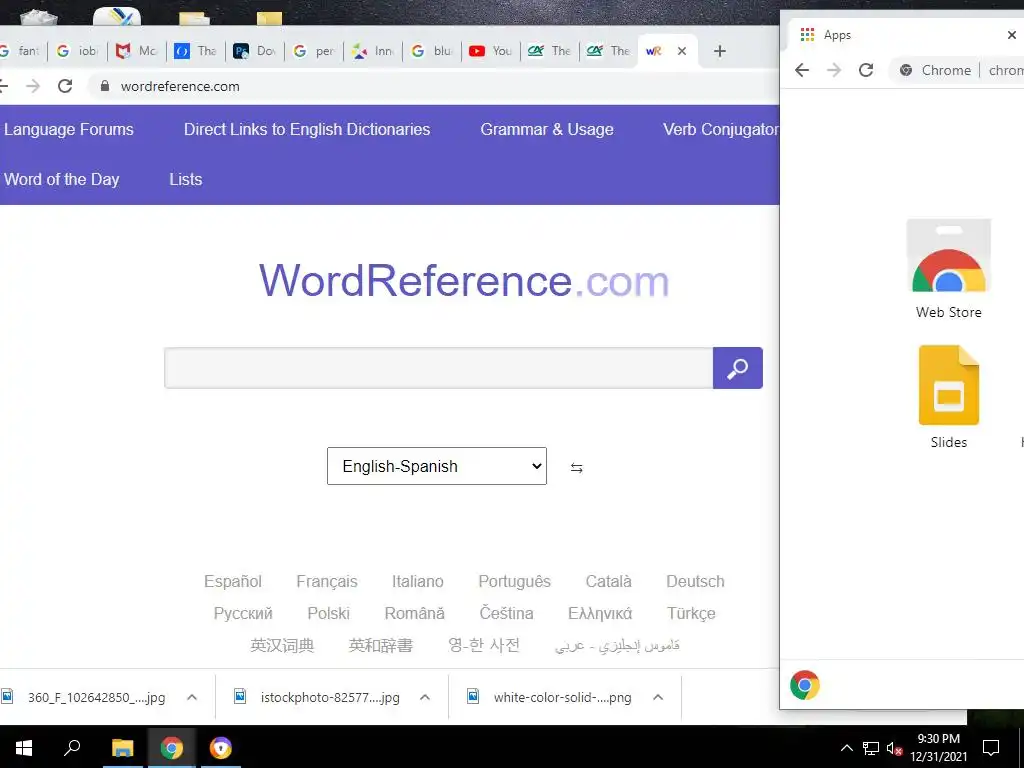Open the English-Spanish dictionary dropdown
This screenshot has width=1024, height=768.
[x=437, y=466]
